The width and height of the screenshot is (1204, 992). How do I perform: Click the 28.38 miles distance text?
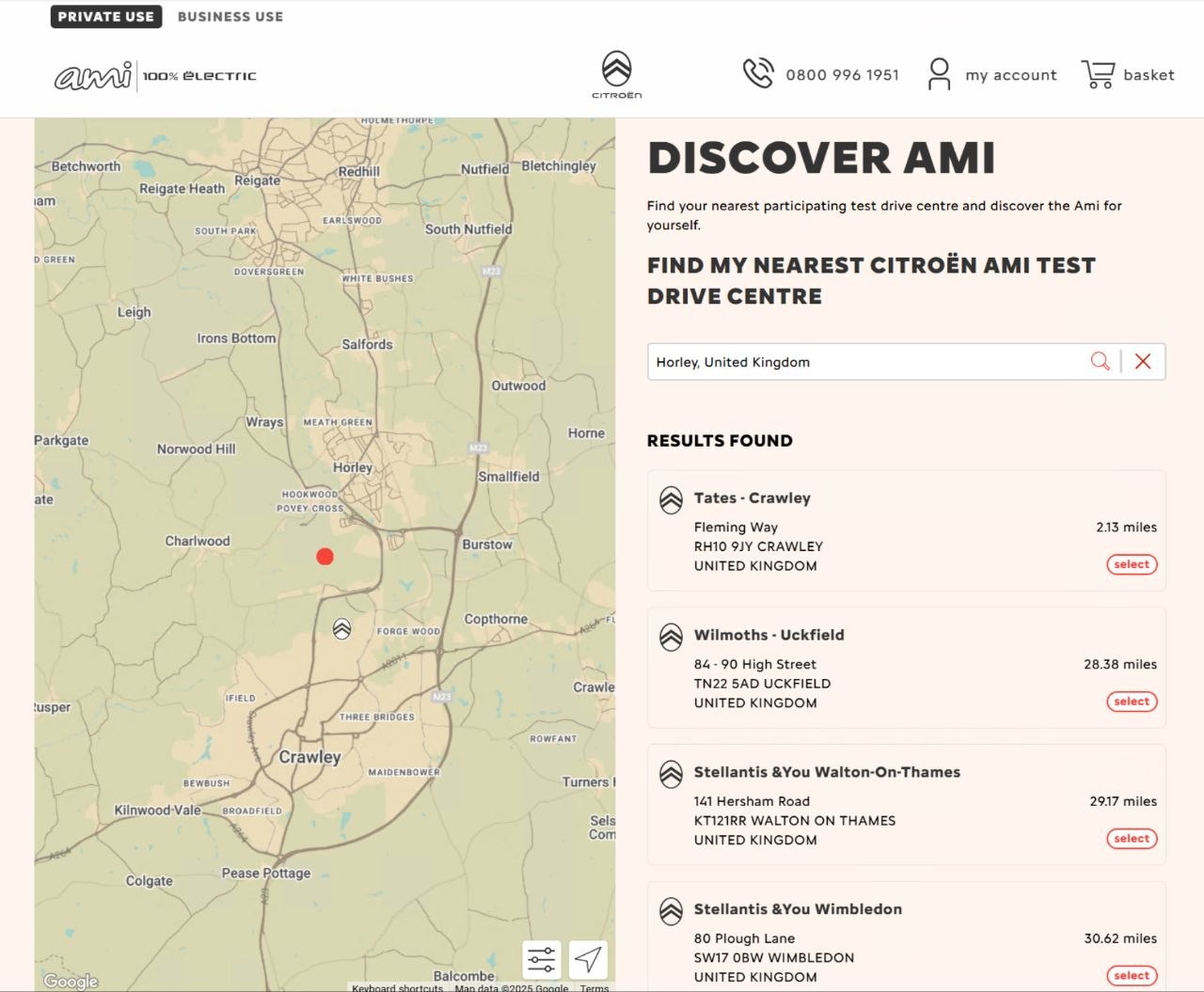1120,665
